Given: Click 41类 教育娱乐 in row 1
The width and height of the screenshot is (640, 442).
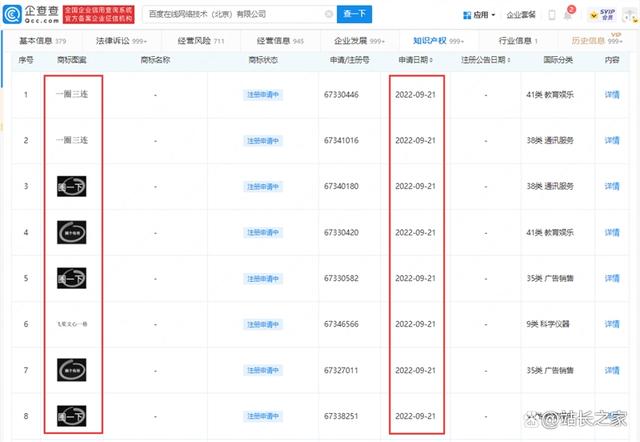Looking at the screenshot, I should (550, 95).
